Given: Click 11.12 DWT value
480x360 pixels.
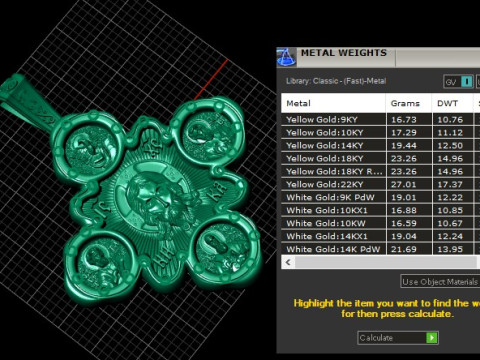Looking at the screenshot, I should click(450, 133).
